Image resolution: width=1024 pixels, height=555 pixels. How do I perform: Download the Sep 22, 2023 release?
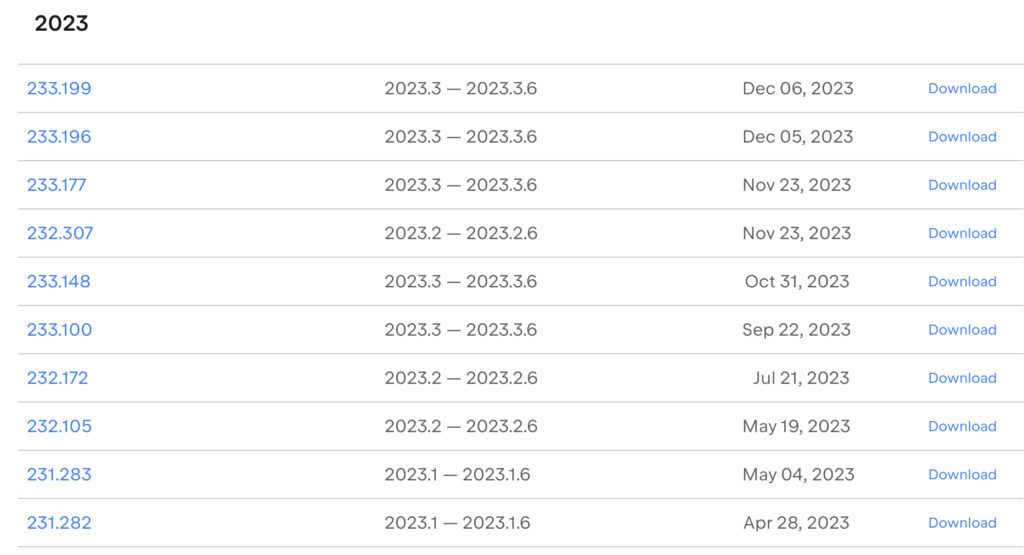point(962,330)
